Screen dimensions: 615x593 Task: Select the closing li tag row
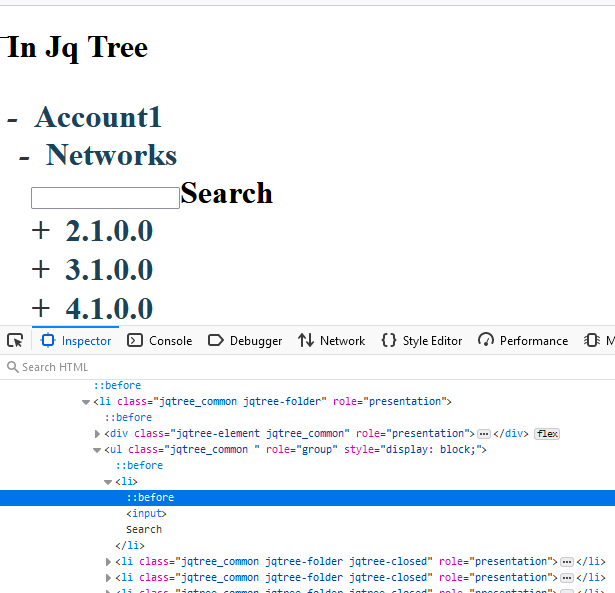[130, 546]
